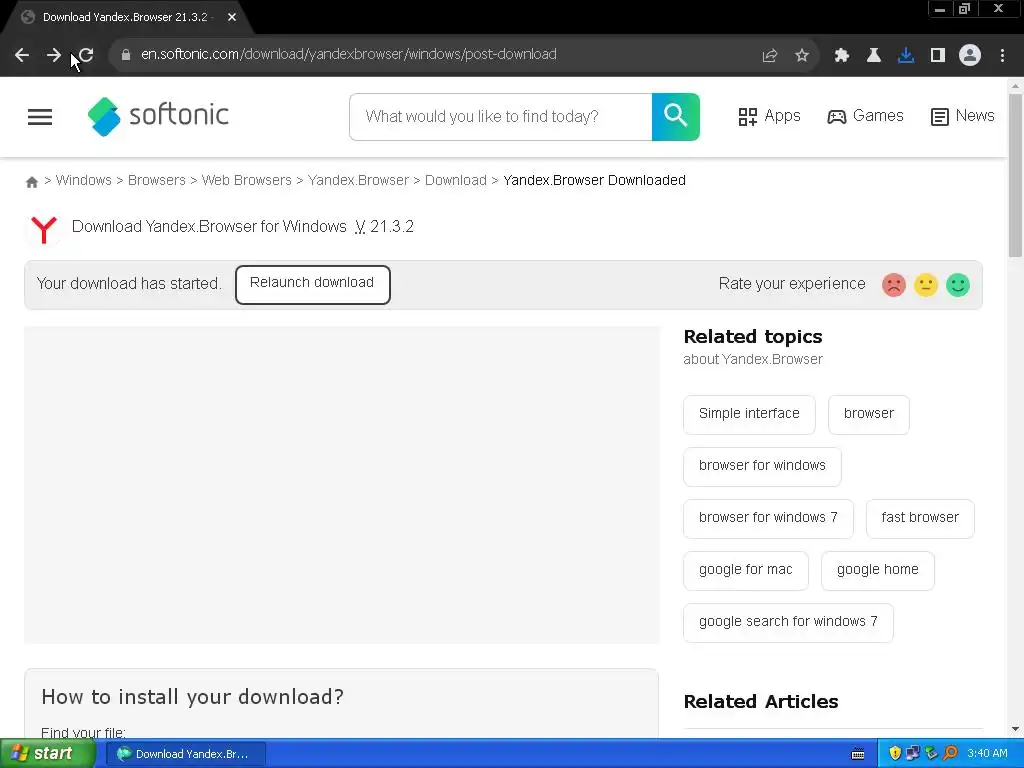Open Chrome three-dot menu
Viewport: 1024px width, 768px height.
[x=1002, y=56]
